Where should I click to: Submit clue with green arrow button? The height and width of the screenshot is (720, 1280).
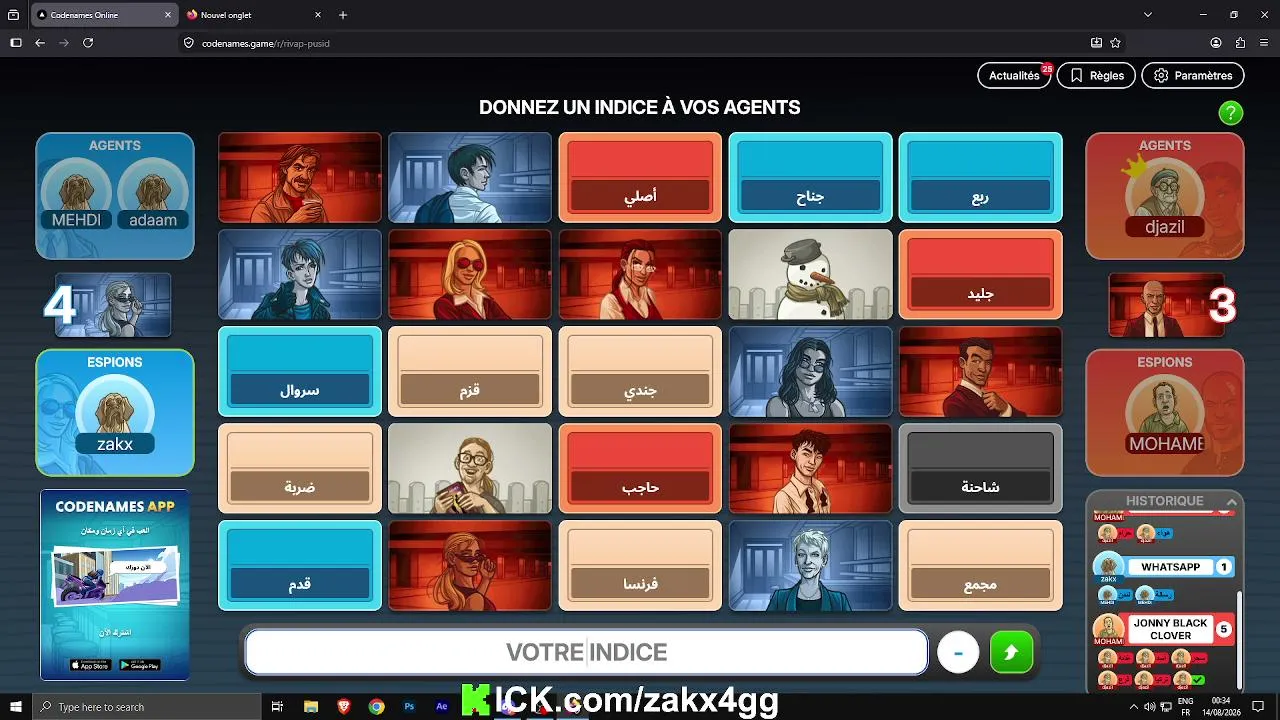pyautogui.click(x=1011, y=653)
